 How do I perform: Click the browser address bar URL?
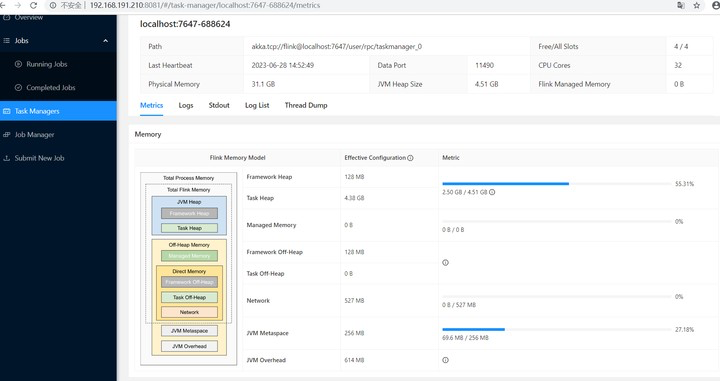205,6
